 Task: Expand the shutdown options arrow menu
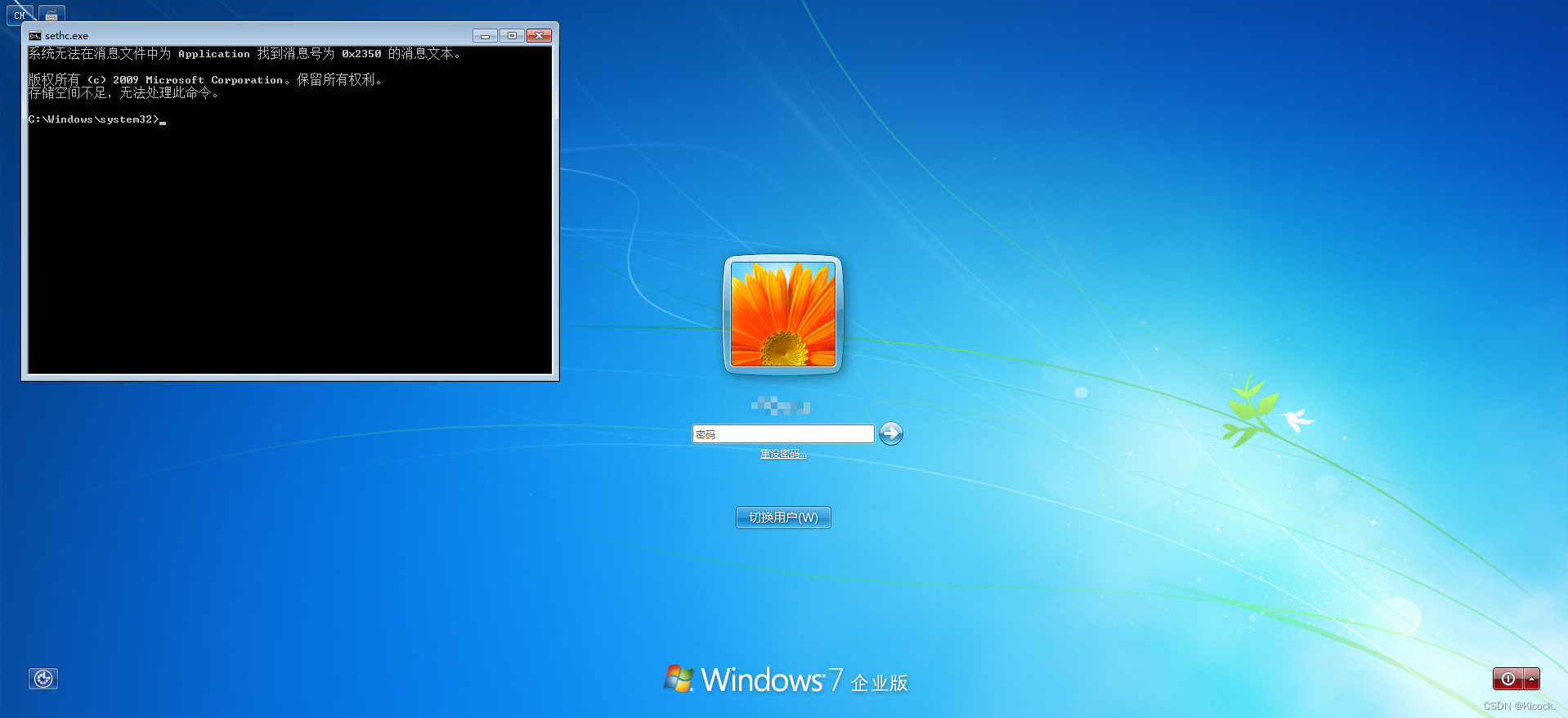click(x=1531, y=679)
